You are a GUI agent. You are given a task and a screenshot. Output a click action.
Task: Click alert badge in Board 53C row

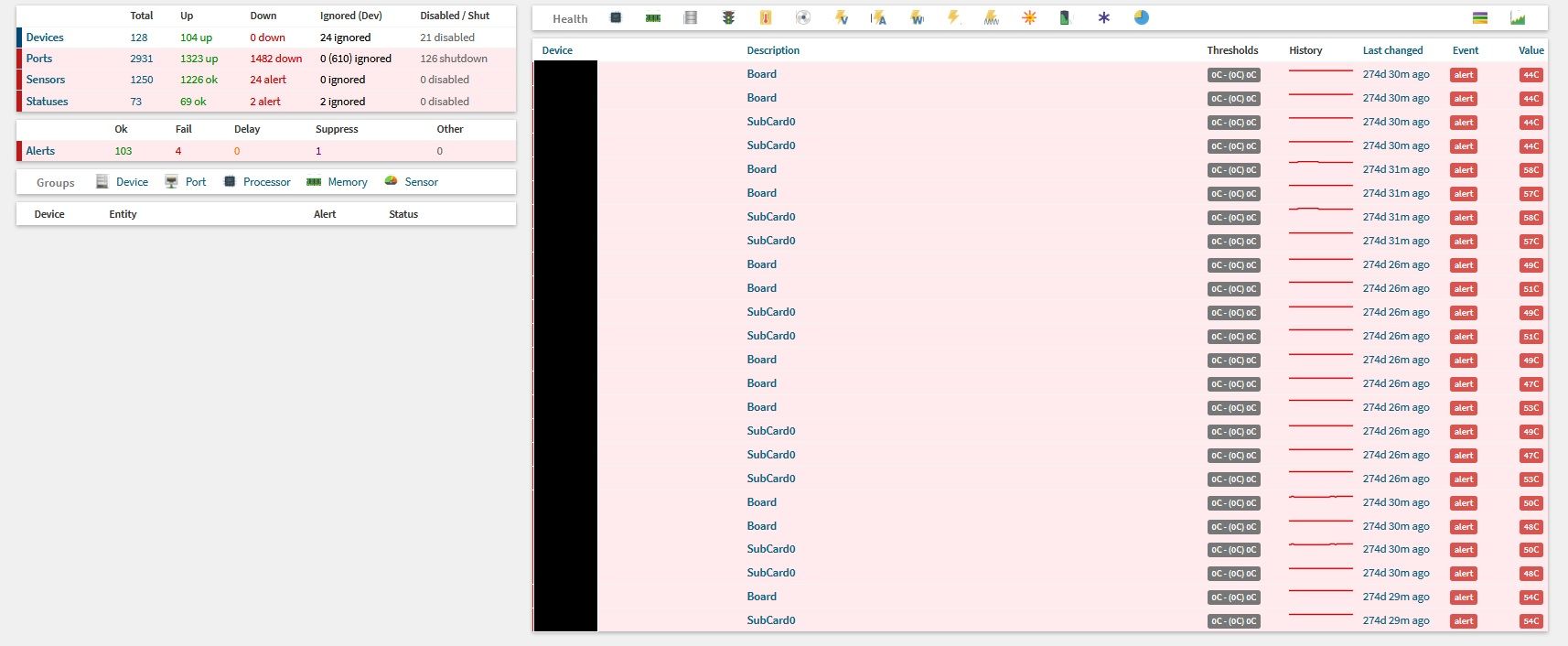pos(1464,408)
